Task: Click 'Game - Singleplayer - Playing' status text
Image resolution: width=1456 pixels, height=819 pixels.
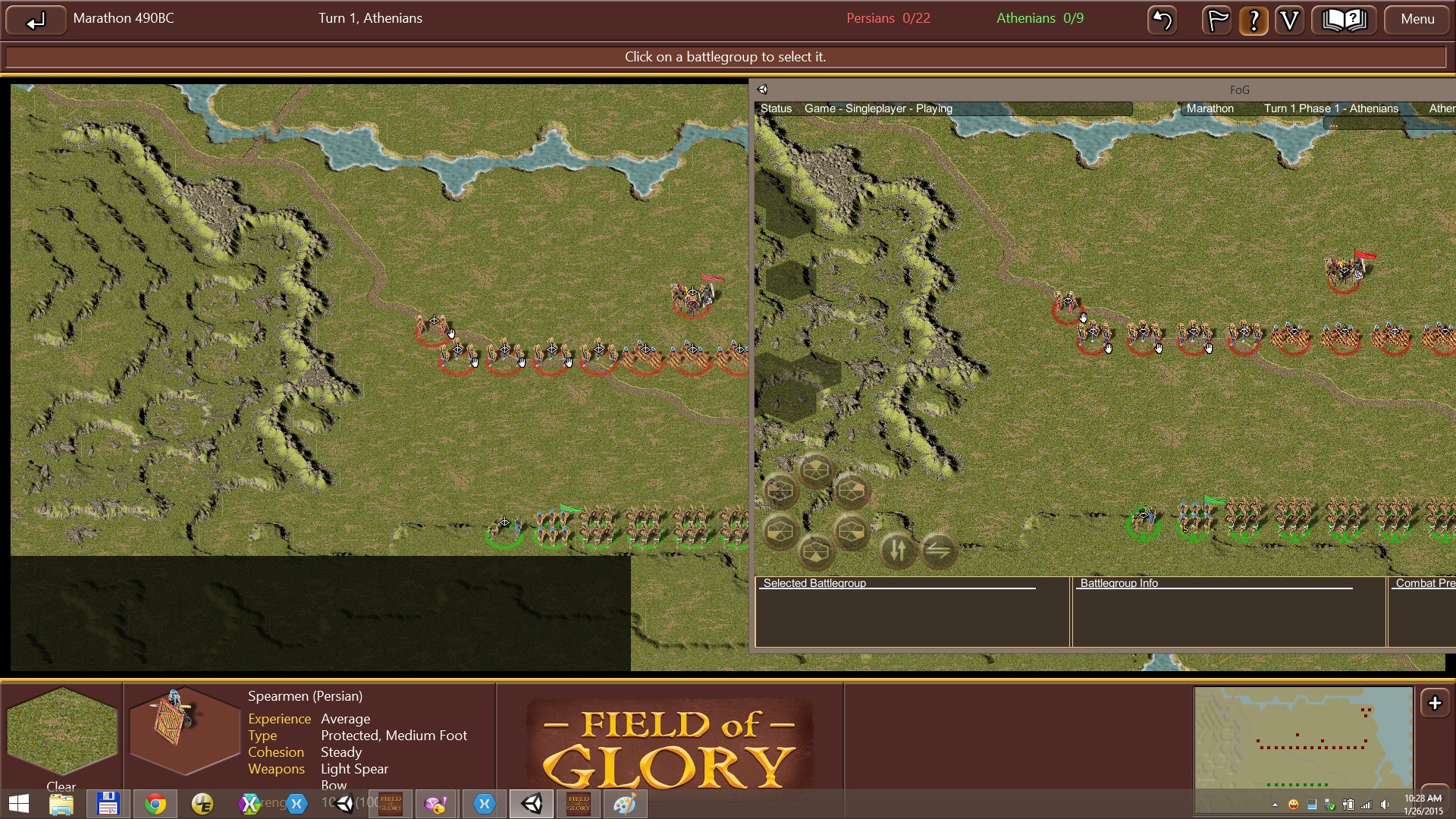Action: [878, 108]
